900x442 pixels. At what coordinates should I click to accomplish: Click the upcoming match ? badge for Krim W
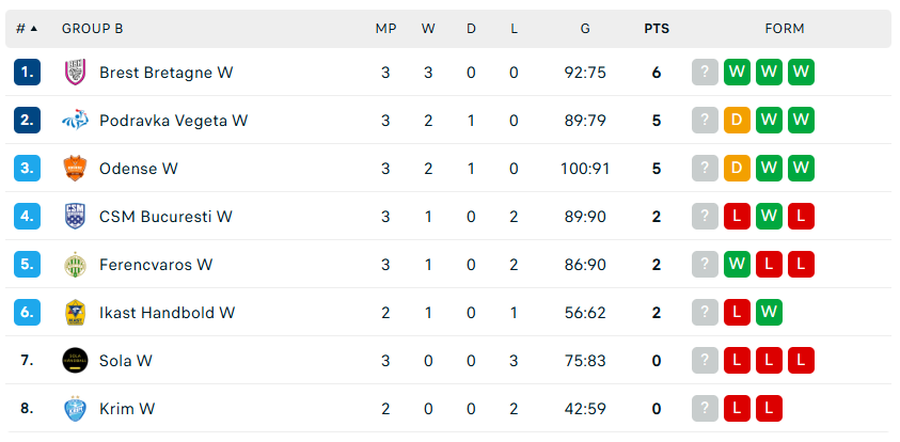click(705, 408)
